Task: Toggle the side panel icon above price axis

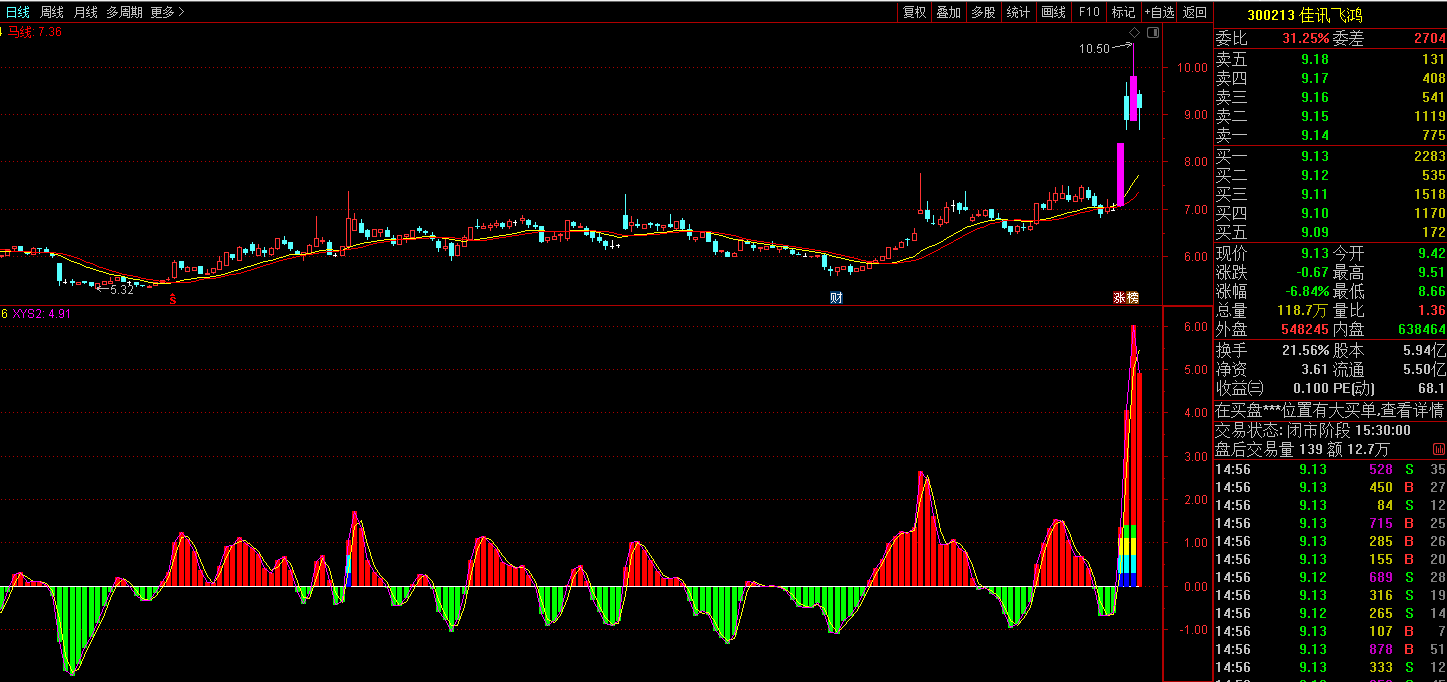Action: [x=1152, y=33]
